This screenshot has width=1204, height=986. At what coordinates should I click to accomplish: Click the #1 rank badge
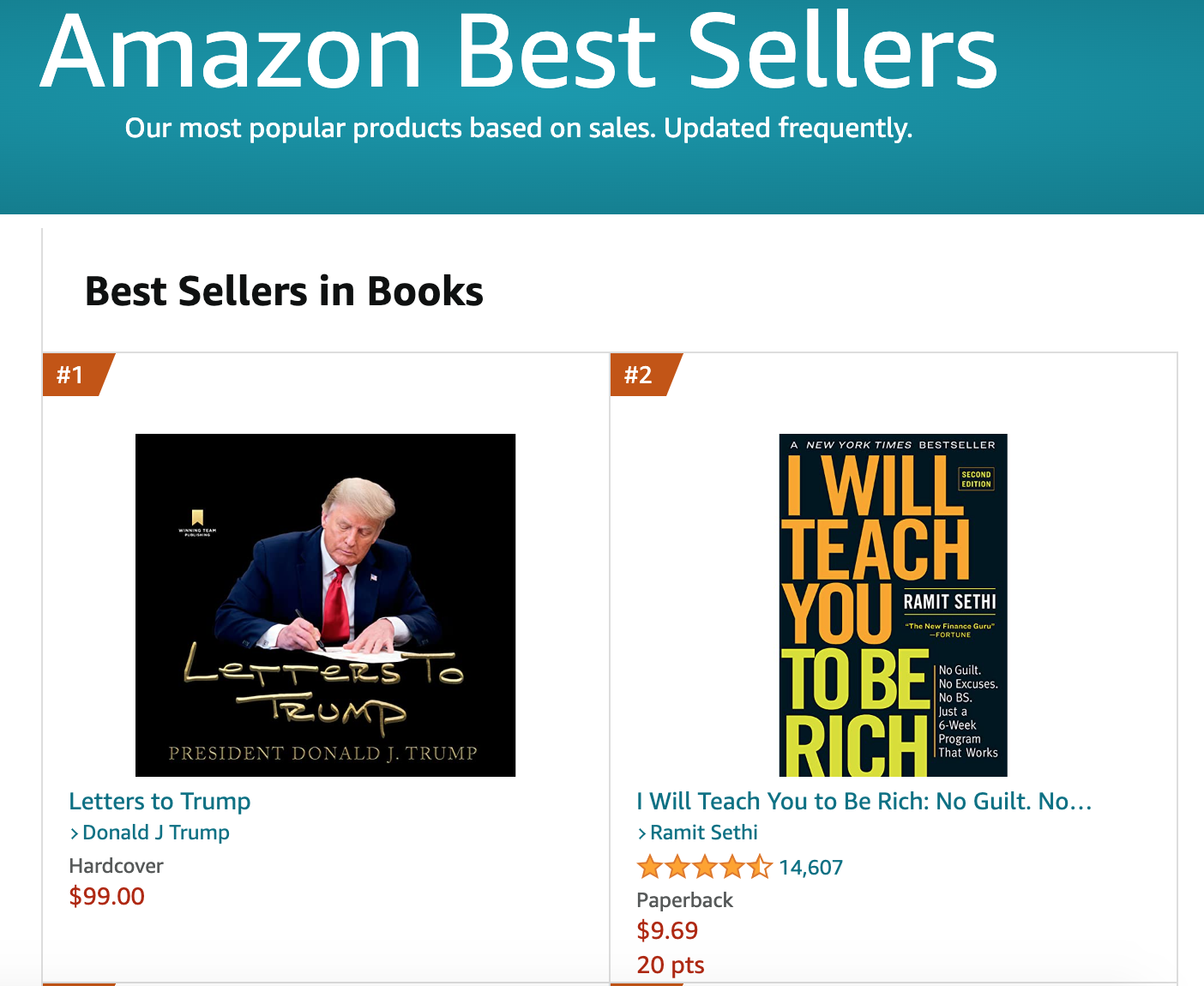point(71,375)
